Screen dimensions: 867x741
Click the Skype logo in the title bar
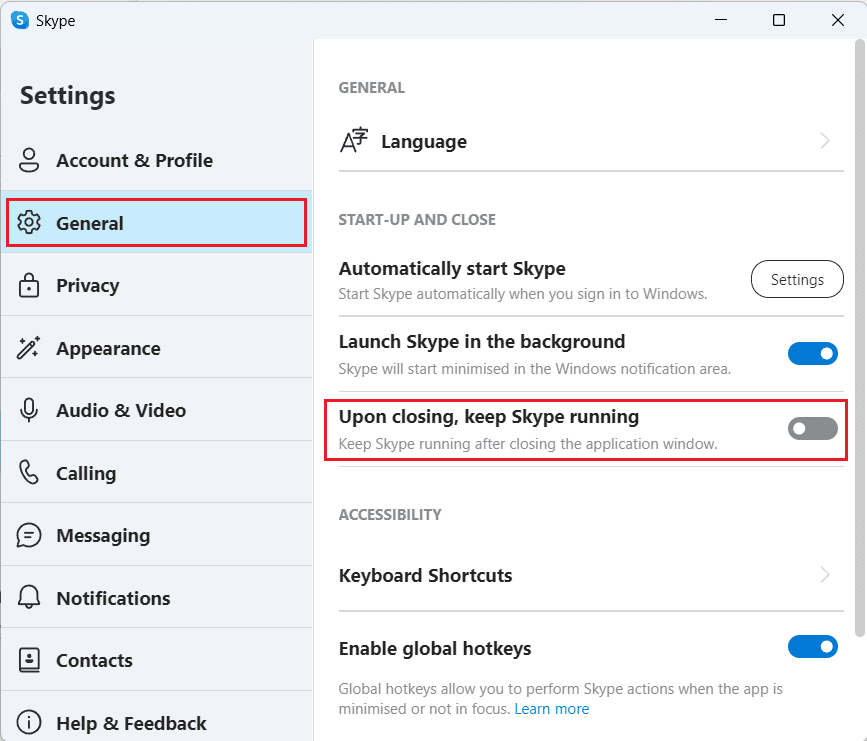[20, 20]
